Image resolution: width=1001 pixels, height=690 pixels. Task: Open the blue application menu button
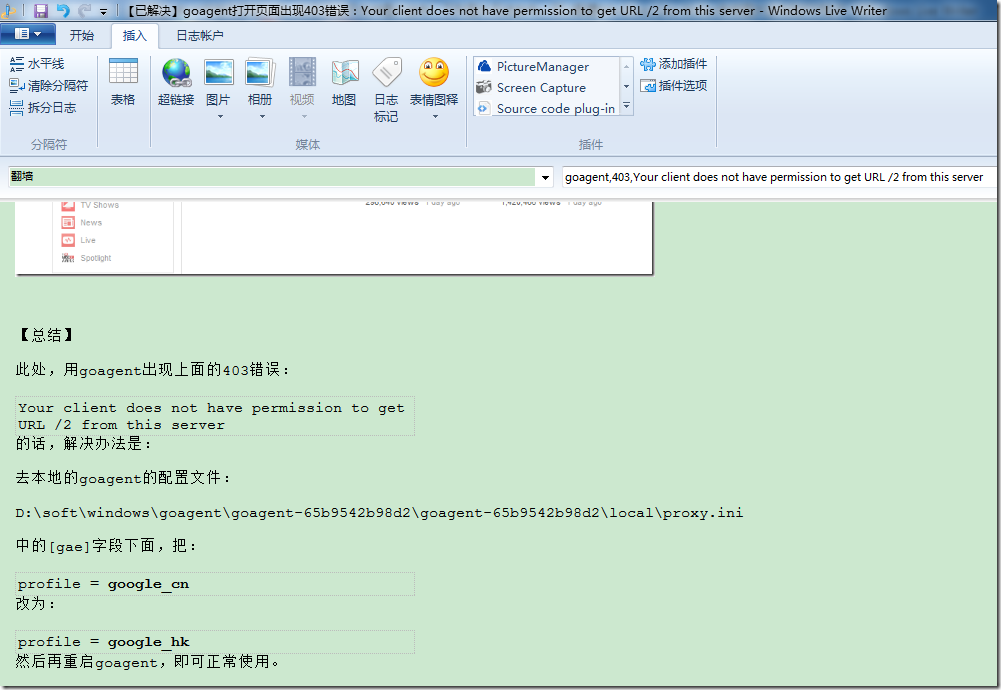[28, 34]
